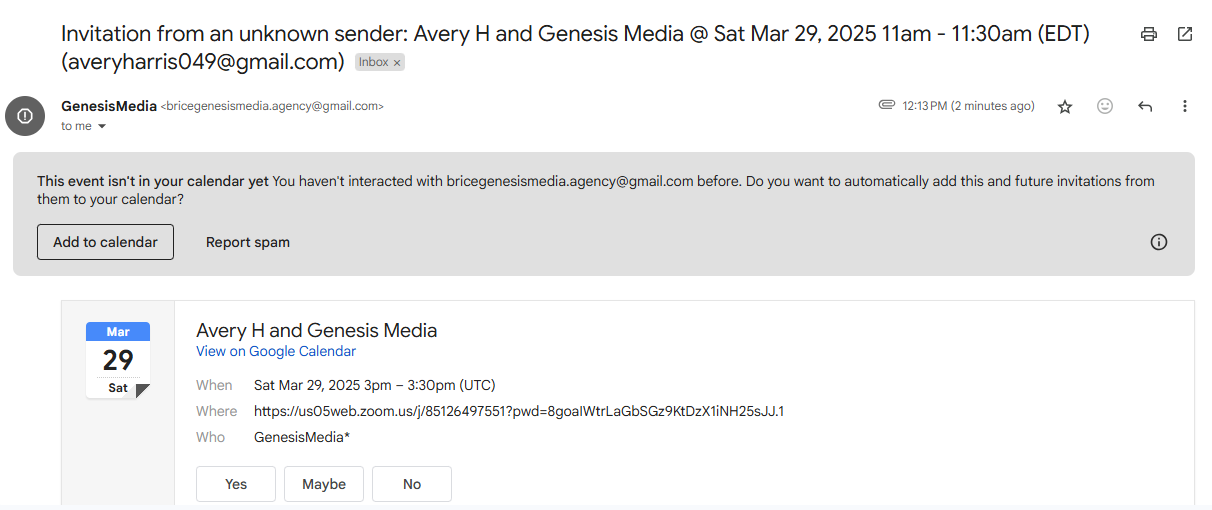Viewport: 1212px width, 510px height.
Task: Respond Maybe to the invitation
Action: 324,484
